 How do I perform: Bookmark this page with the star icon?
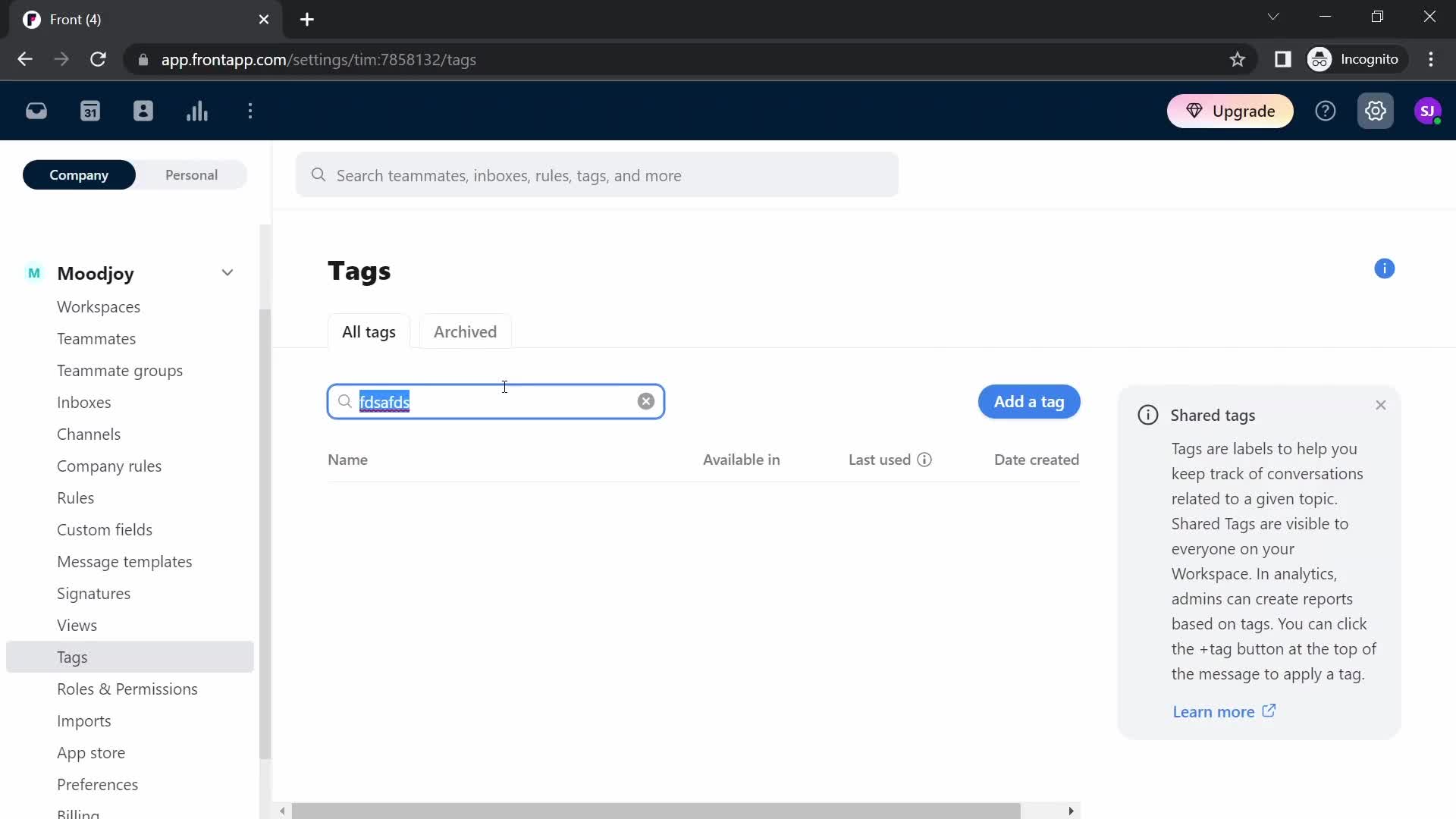tap(1238, 59)
